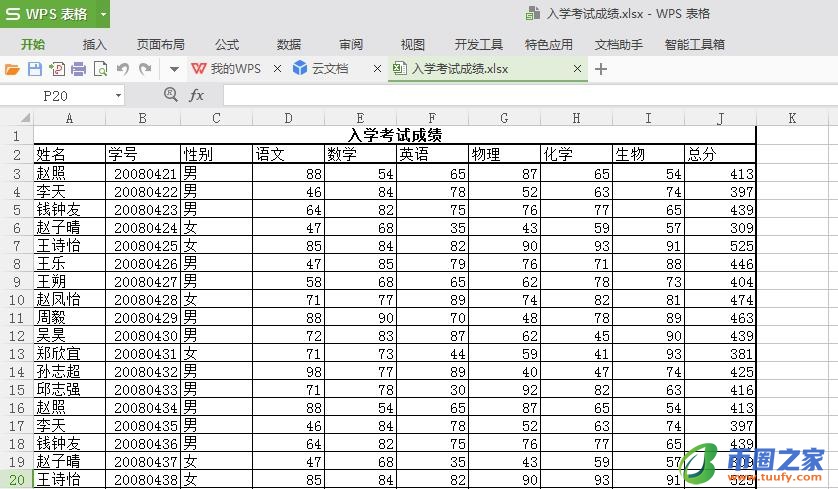
Task: Open the 智能工具箱 ribbon tab
Action: (694, 44)
